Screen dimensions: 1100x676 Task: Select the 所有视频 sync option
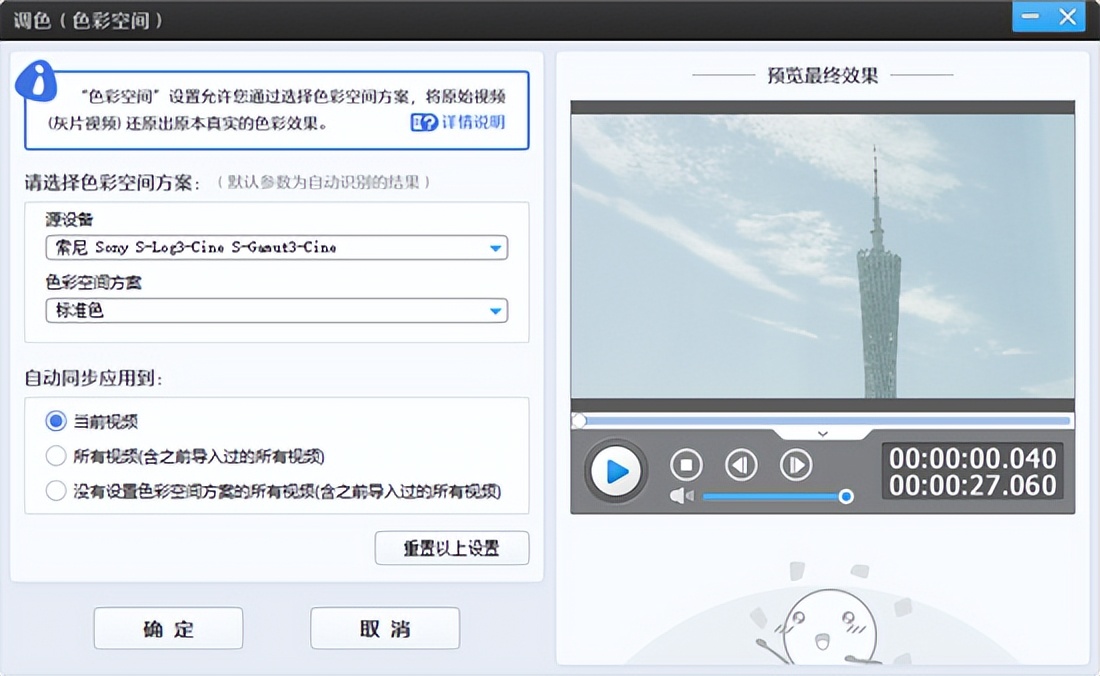[56, 457]
